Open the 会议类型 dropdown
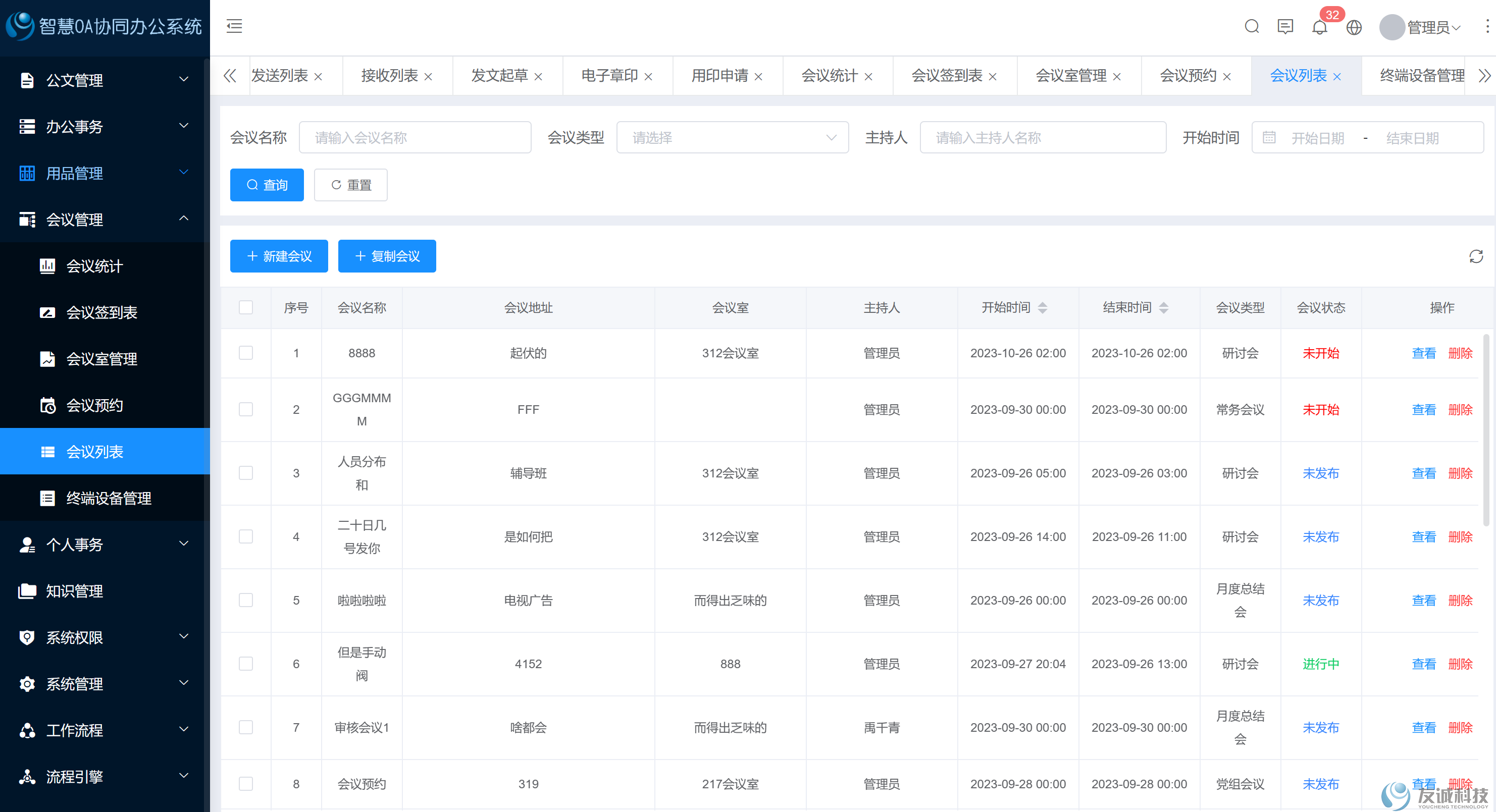1496x812 pixels. click(x=732, y=138)
